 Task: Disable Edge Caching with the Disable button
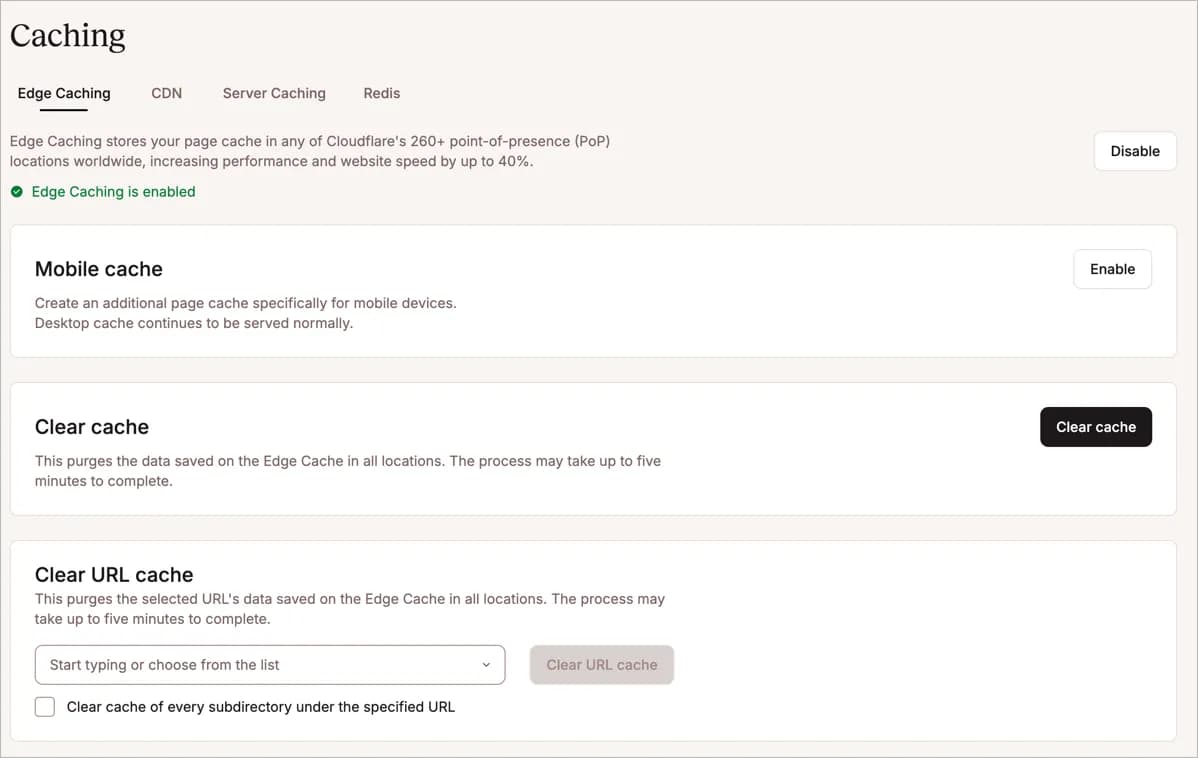click(1134, 151)
